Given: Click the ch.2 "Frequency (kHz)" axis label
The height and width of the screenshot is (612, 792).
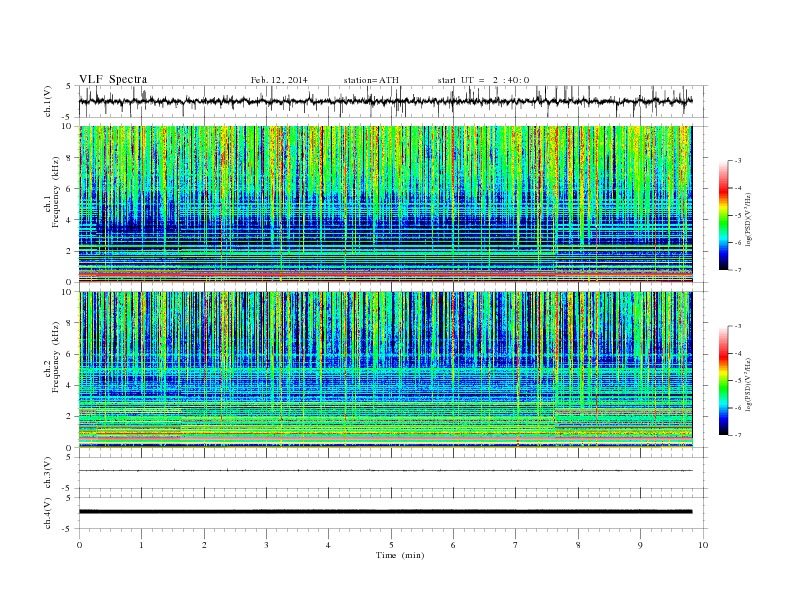Looking at the screenshot, I should pos(56,356).
